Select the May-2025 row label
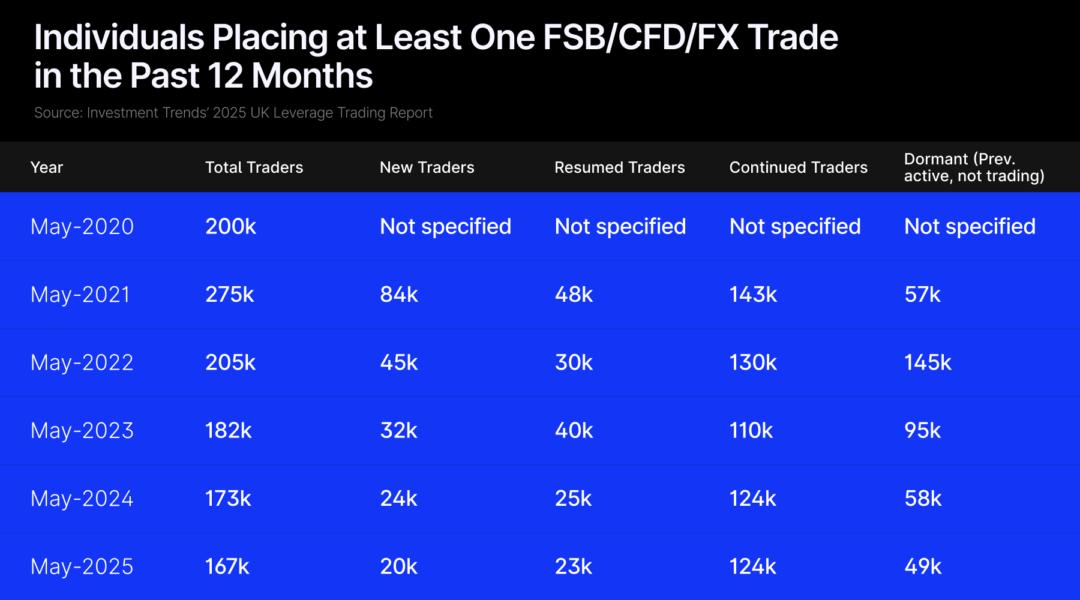Viewport: 1080px width, 600px height. pyautogui.click(x=82, y=567)
